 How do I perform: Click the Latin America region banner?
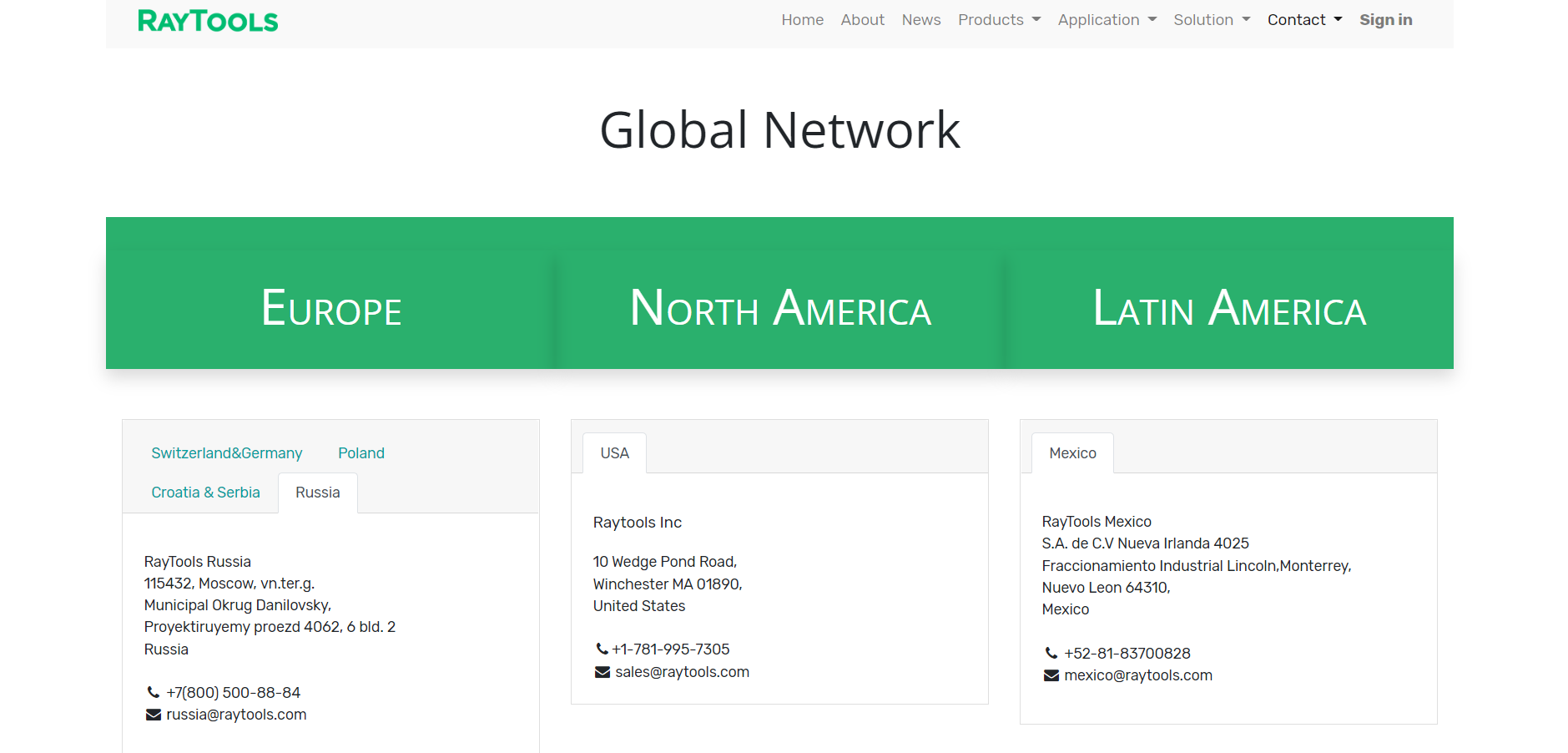pyautogui.click(x=1229, y=308)
